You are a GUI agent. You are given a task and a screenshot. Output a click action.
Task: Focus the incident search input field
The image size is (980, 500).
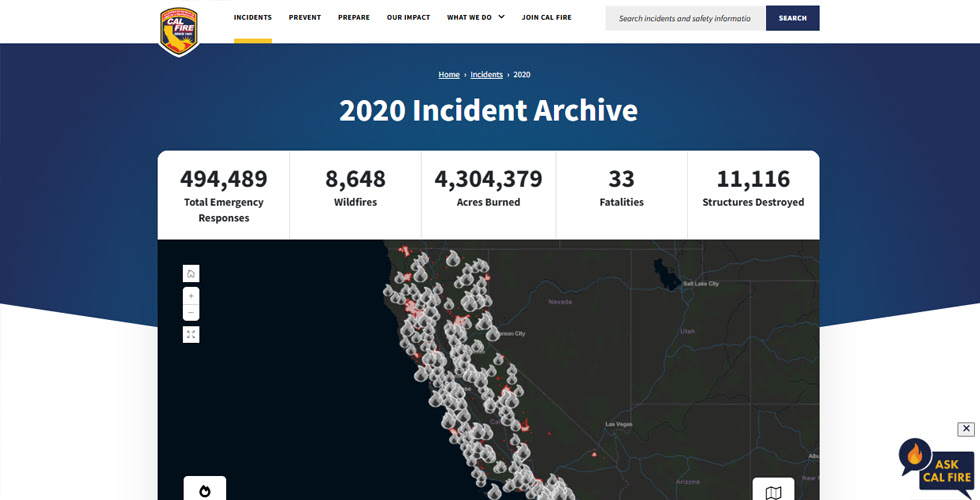coord(684,18)
